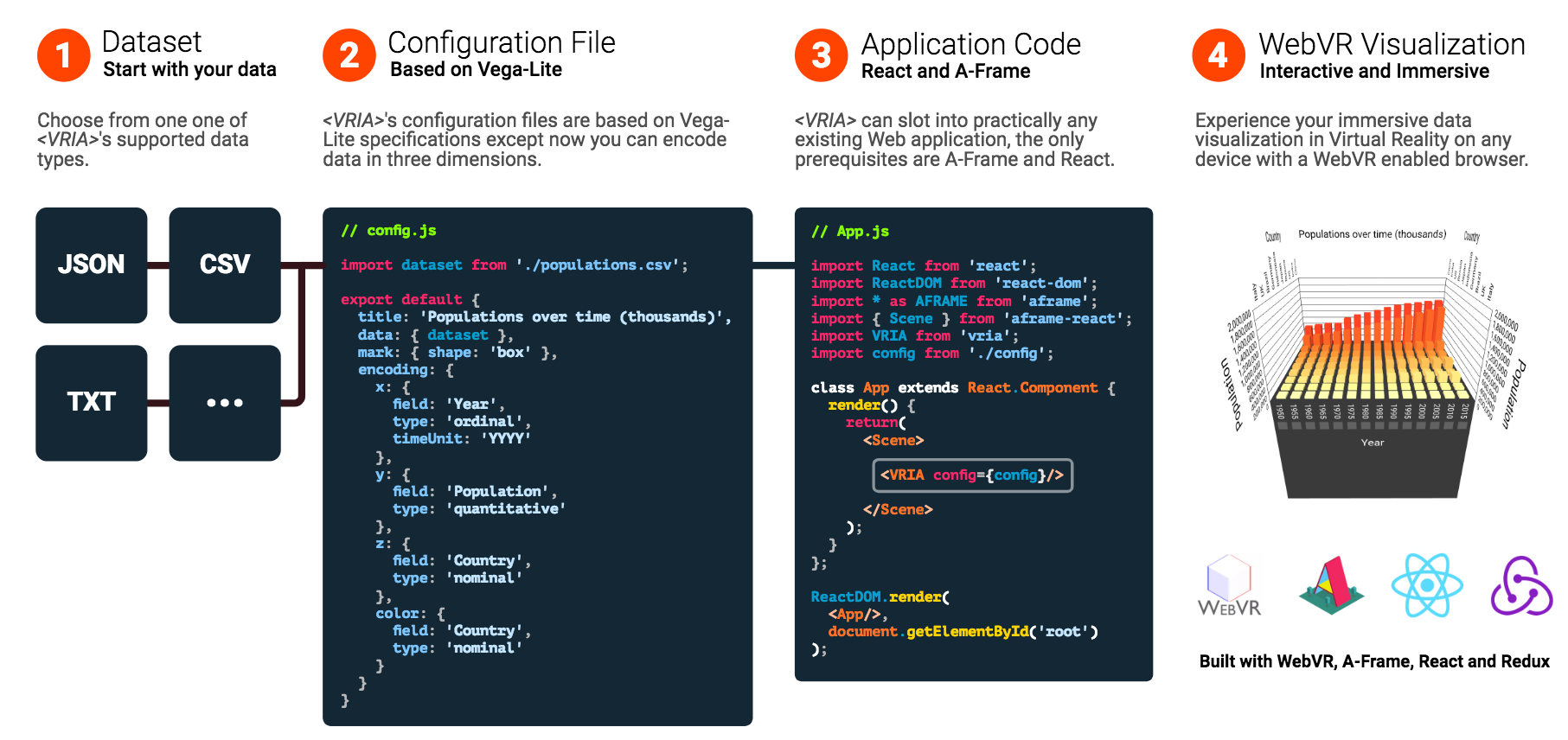The height and width of the screenshot is (740, 1568).
Task: Click the "Configuration File" heading
Action: tap(502, 42)
